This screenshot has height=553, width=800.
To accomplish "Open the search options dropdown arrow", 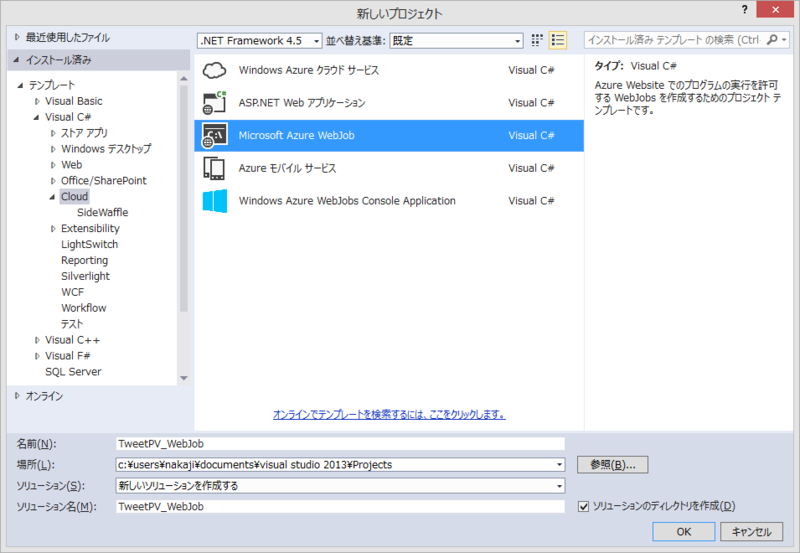I will [x=784, y=40].
